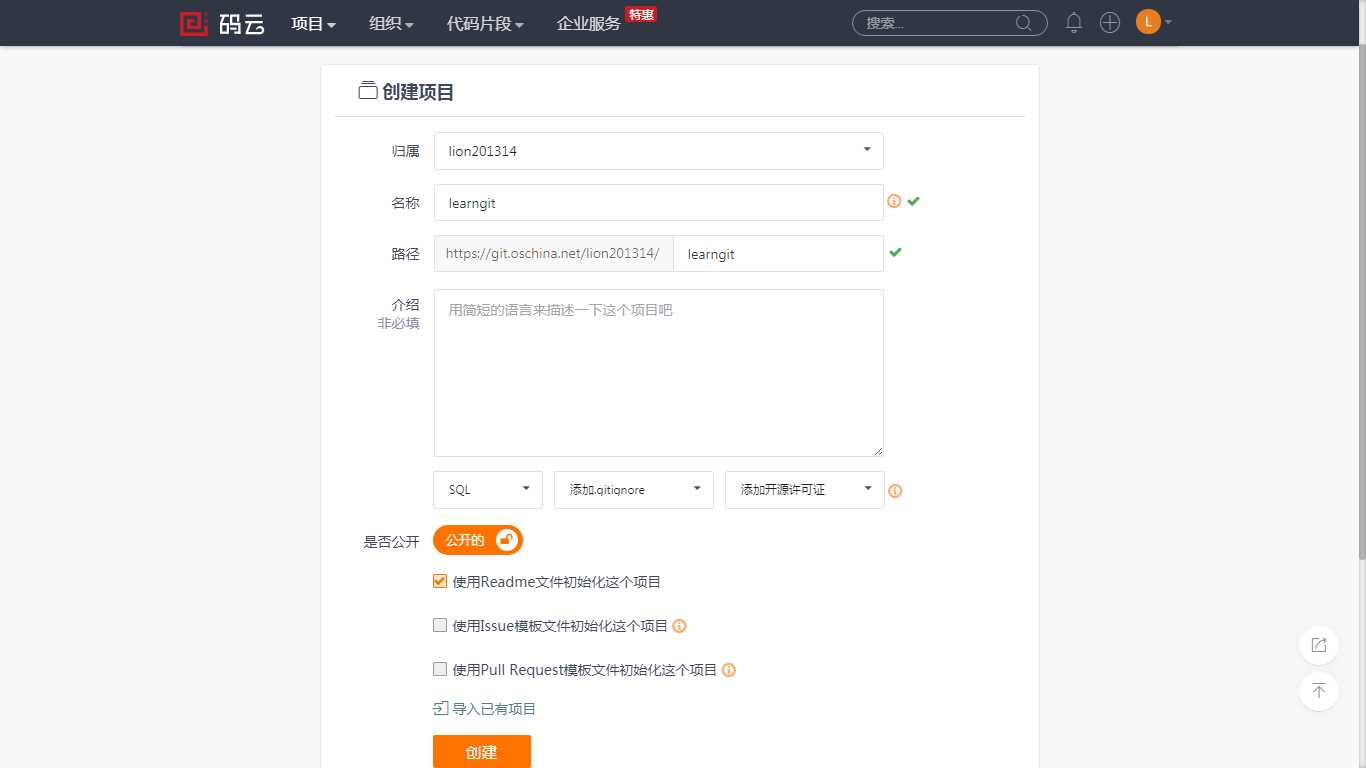Image resolution: width=1366 pixels, height=768 pixels.
Task: Click the 路径 input with learngit
Action: click(x=779, y=254)
